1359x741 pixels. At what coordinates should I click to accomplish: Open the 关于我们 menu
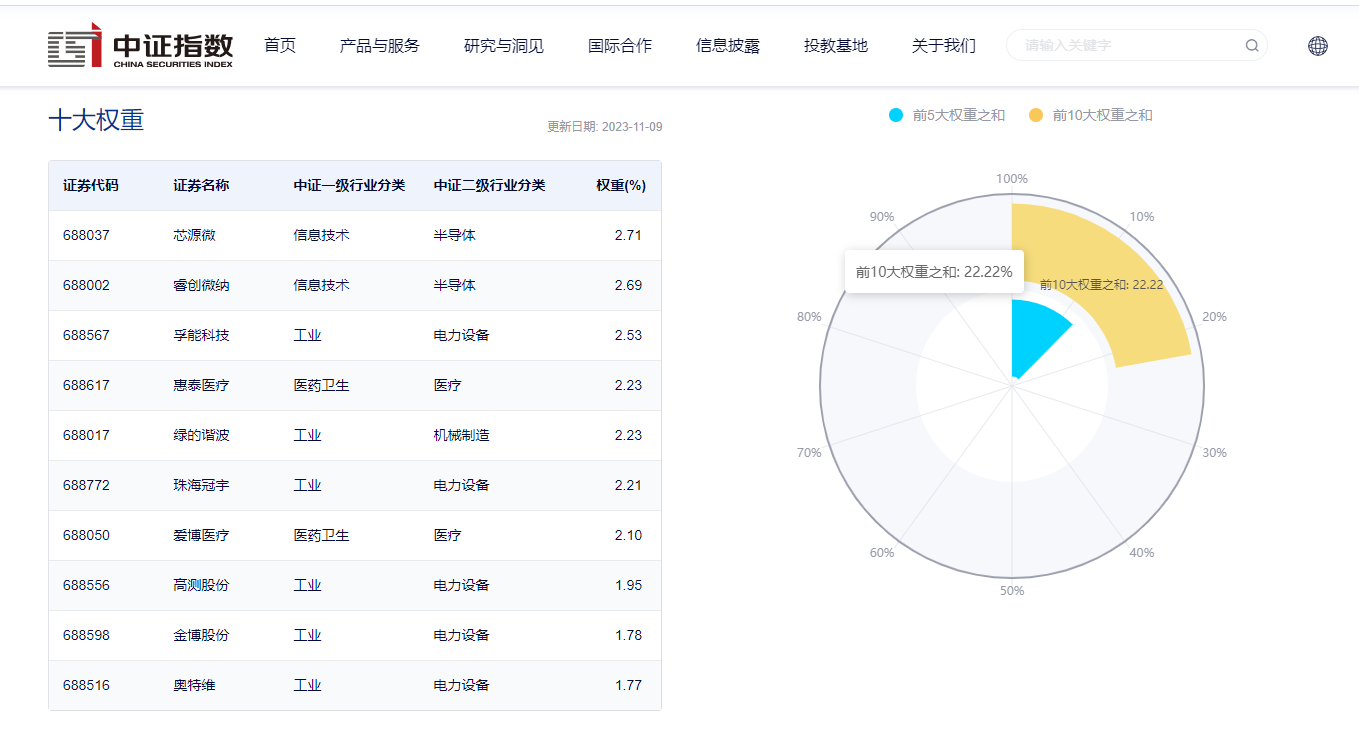942,45
